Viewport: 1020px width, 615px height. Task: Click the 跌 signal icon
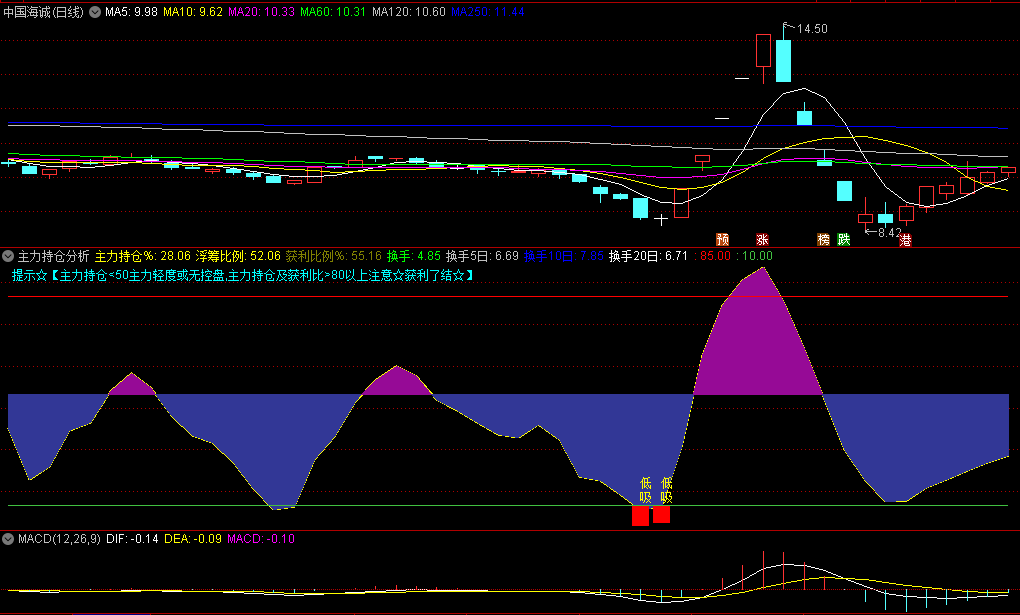[x=844, y=239]
